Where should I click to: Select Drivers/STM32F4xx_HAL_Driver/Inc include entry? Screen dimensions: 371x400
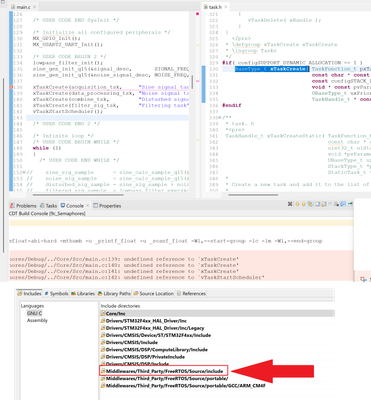coord(144,321)
